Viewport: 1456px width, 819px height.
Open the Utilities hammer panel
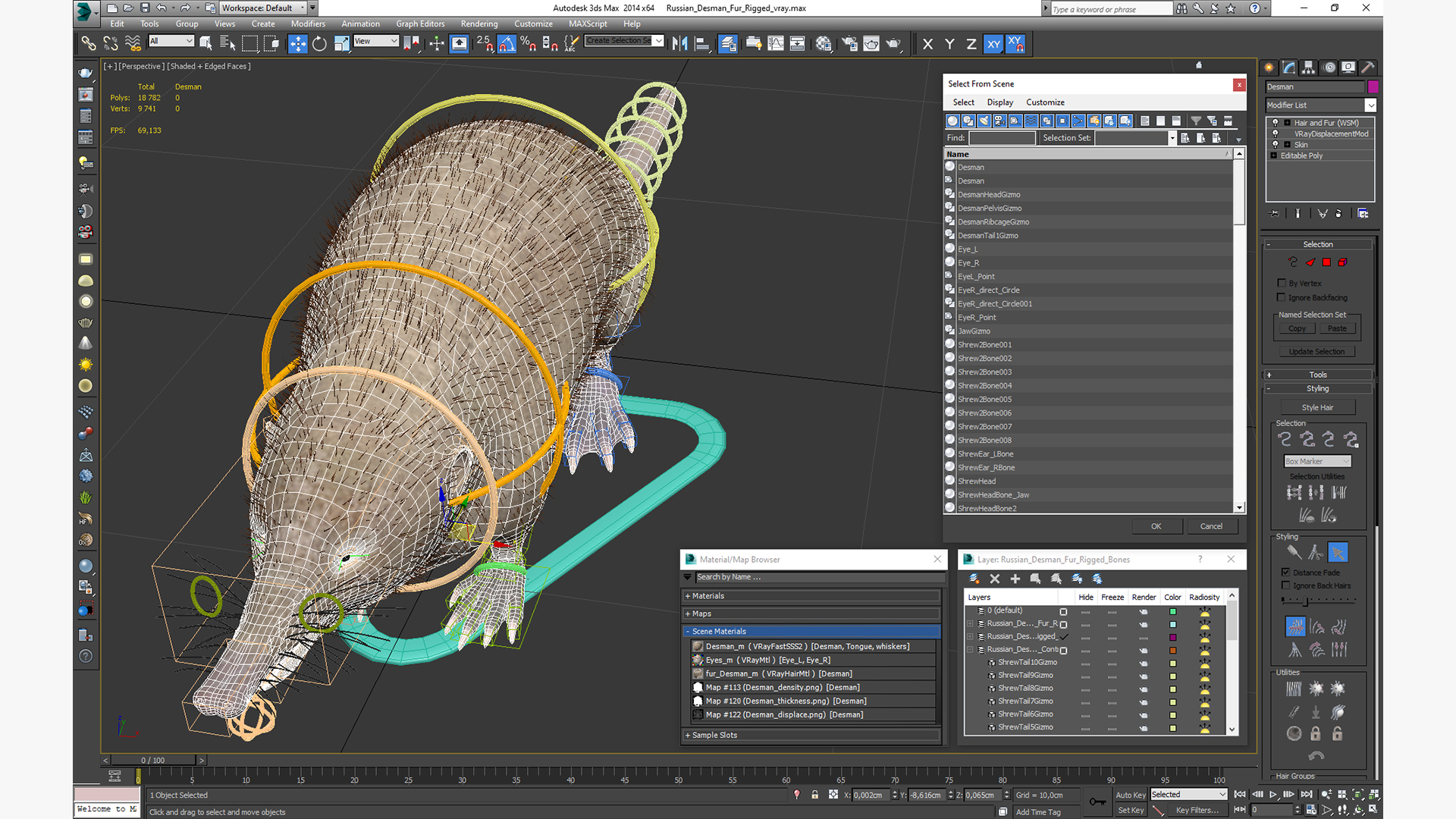pyautogui.click(x=1368, y=67)
